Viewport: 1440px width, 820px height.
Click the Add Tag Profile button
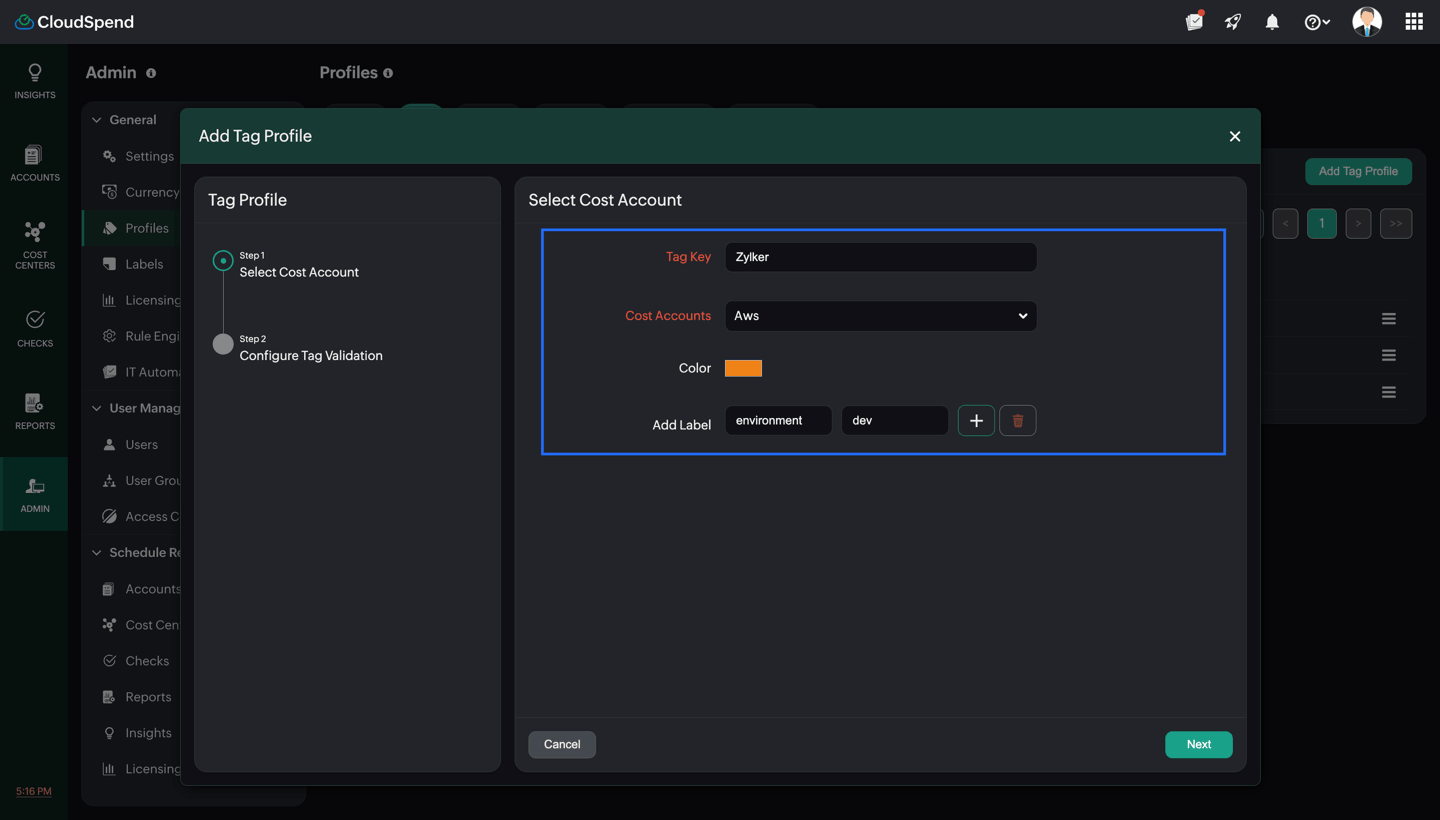click(1358, 171)
